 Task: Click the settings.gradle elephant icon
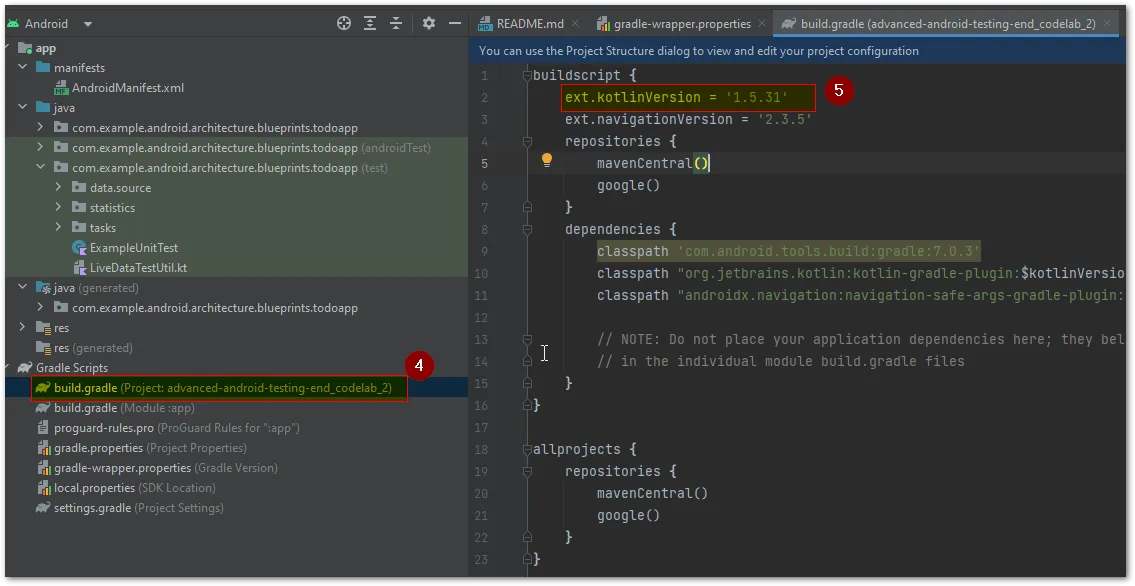(43, 508)
